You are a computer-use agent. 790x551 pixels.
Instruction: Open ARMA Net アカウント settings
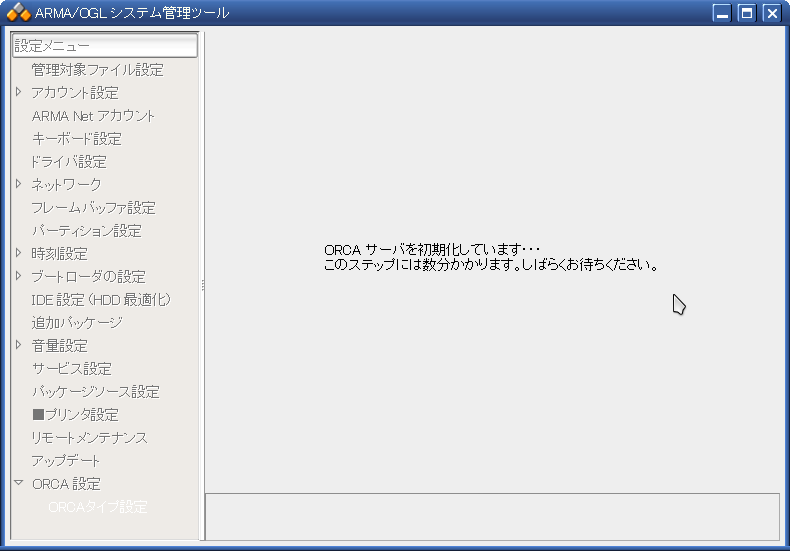(93, 115)
